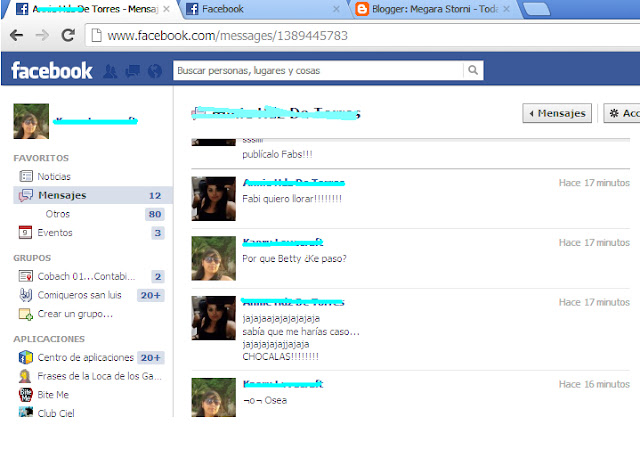This screenshot has width=640, height=450.
Task: Click the Comiqueros 20+ badge
Action: pyautogui.click(x=151, y=295)
